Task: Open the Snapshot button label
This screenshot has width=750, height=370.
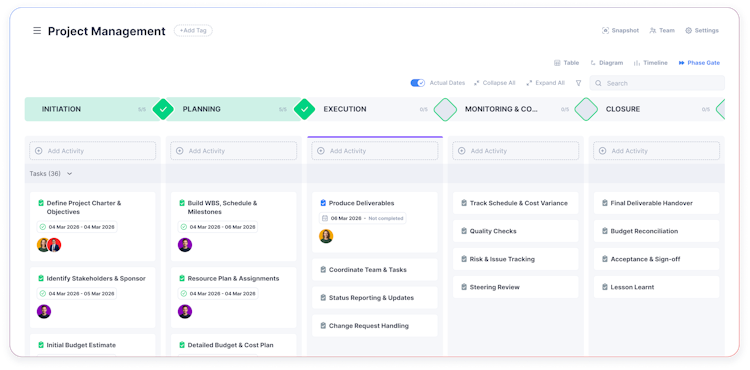Action: (625, 31)
